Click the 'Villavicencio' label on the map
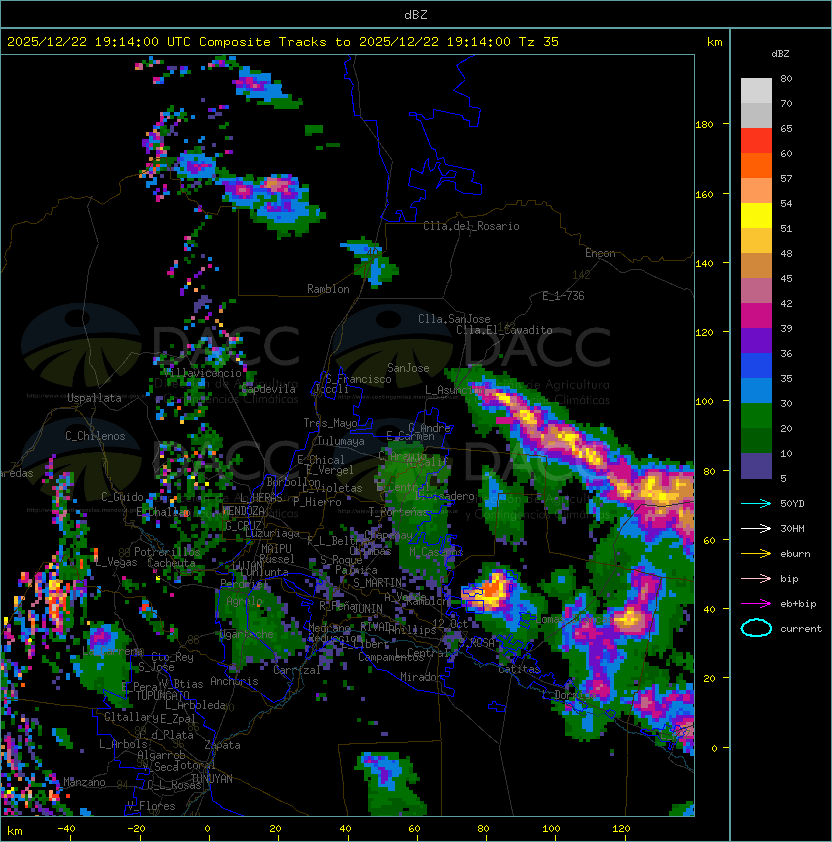The width and height of the screenshot is (832, 842). (x=203, y=373)
